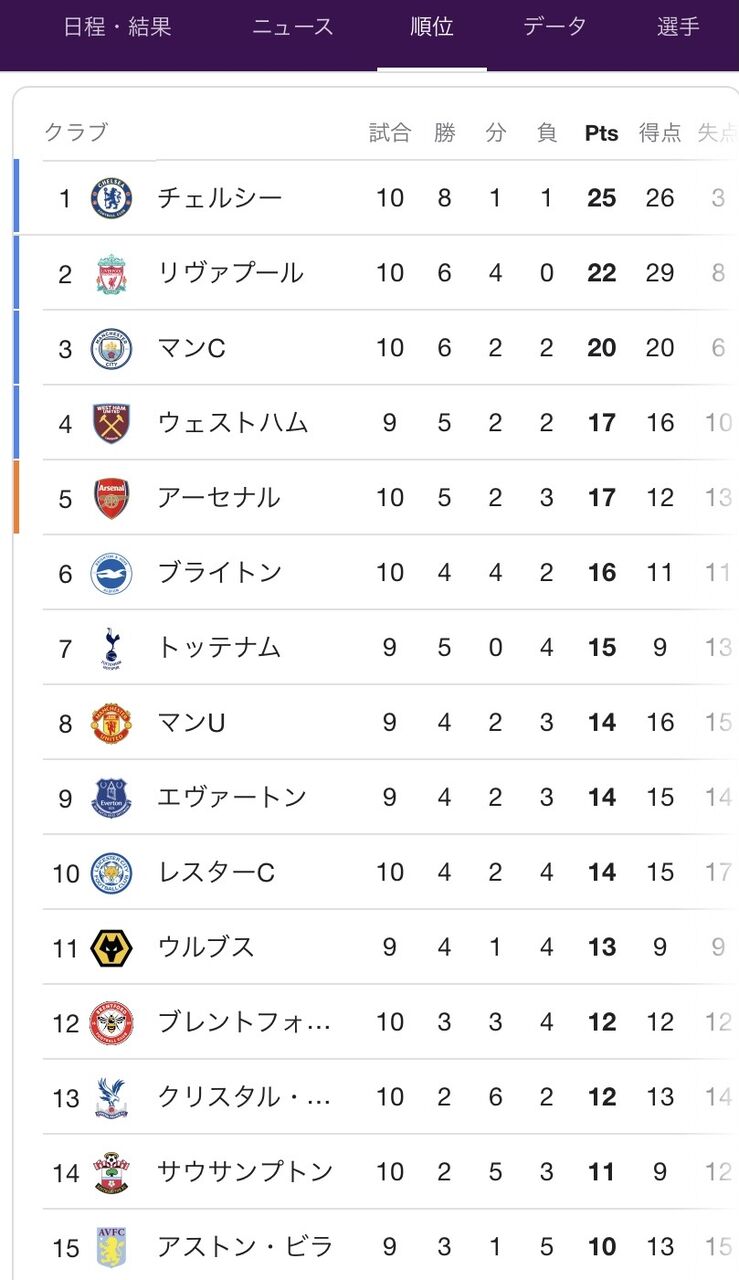Open the レスターC team link

click(x=216, y=872)
